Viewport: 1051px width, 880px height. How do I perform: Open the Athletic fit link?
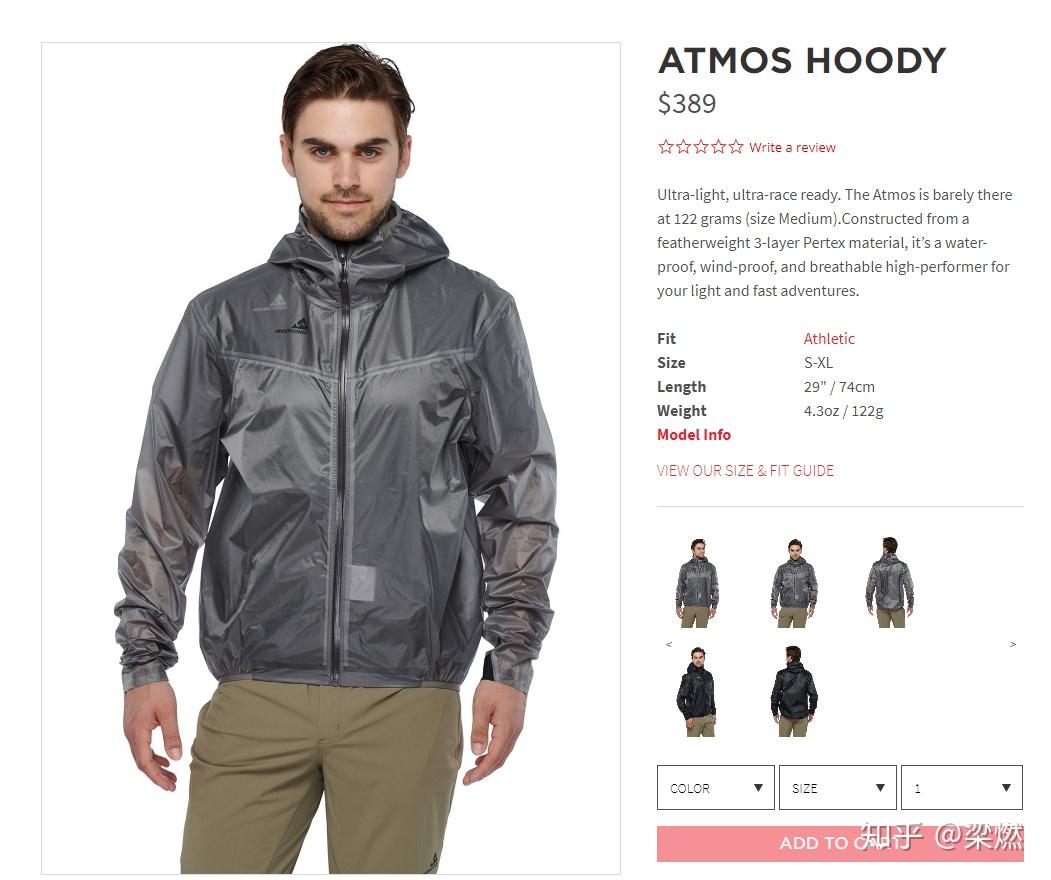829,338
